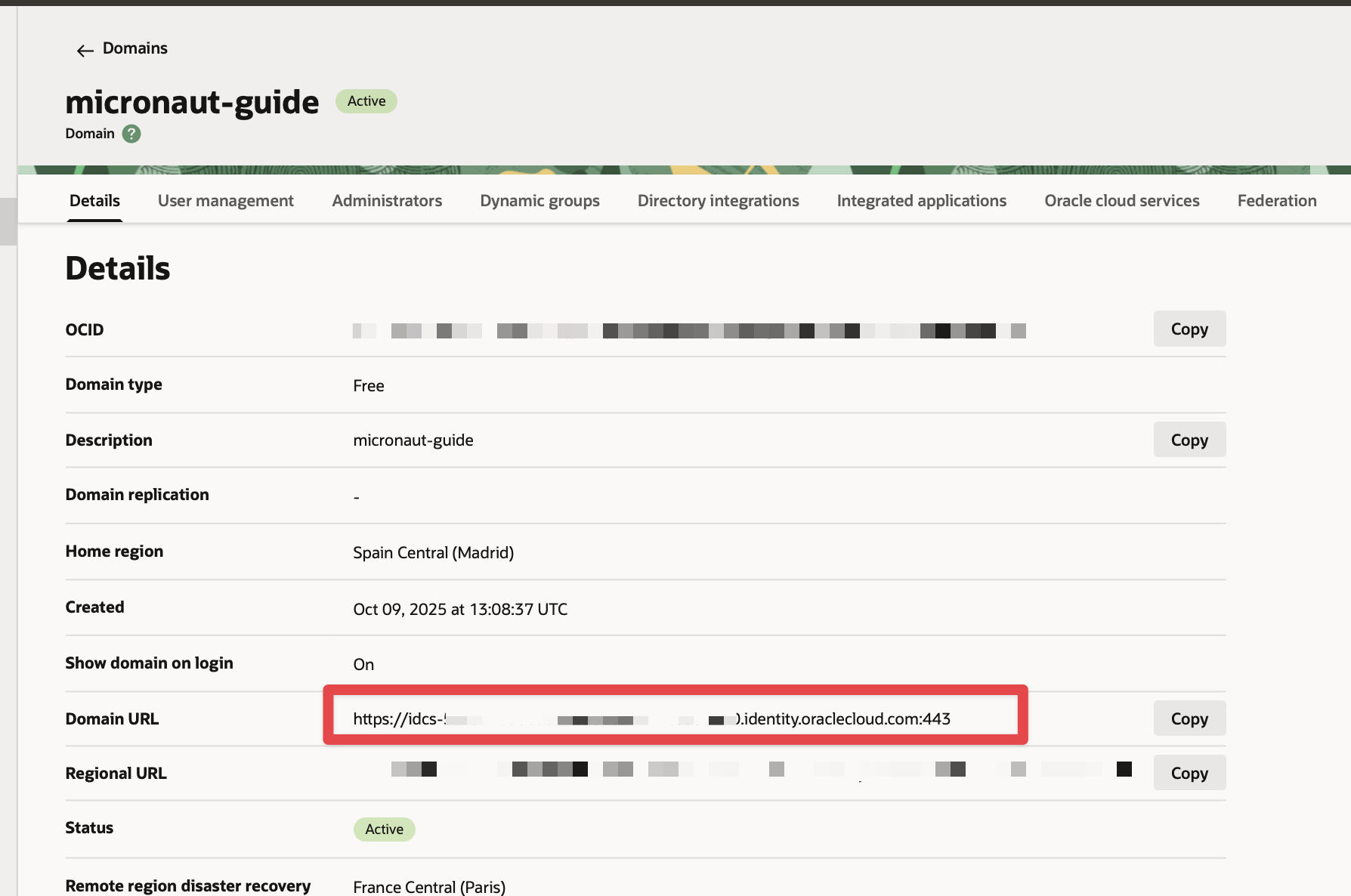The height and width of the screenshot is (896, 1351).
Task: Click the Spain Central (Madrid) home region value
Action: tap(433, 553)
